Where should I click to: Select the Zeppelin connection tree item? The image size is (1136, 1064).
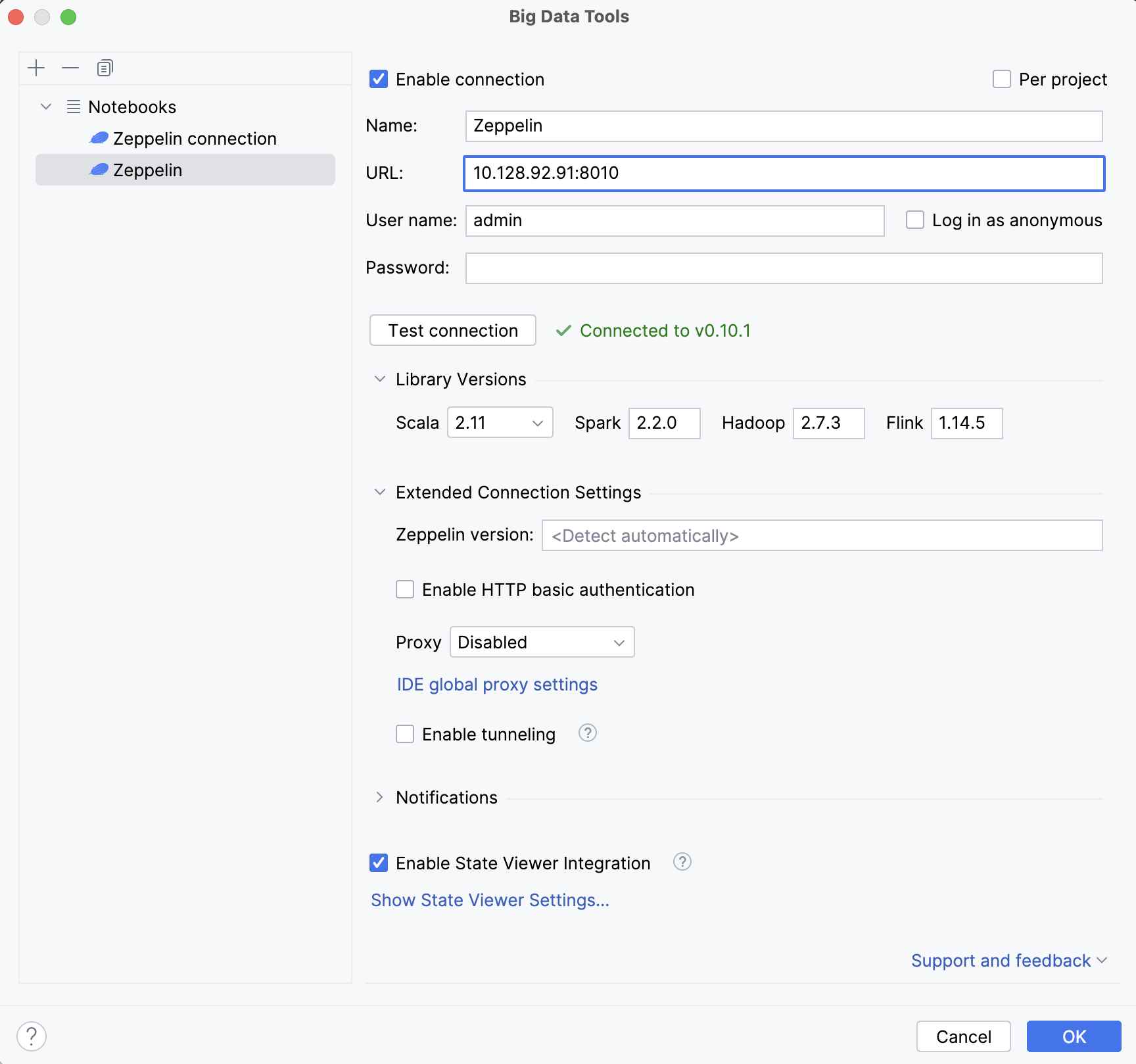[185, 139]
